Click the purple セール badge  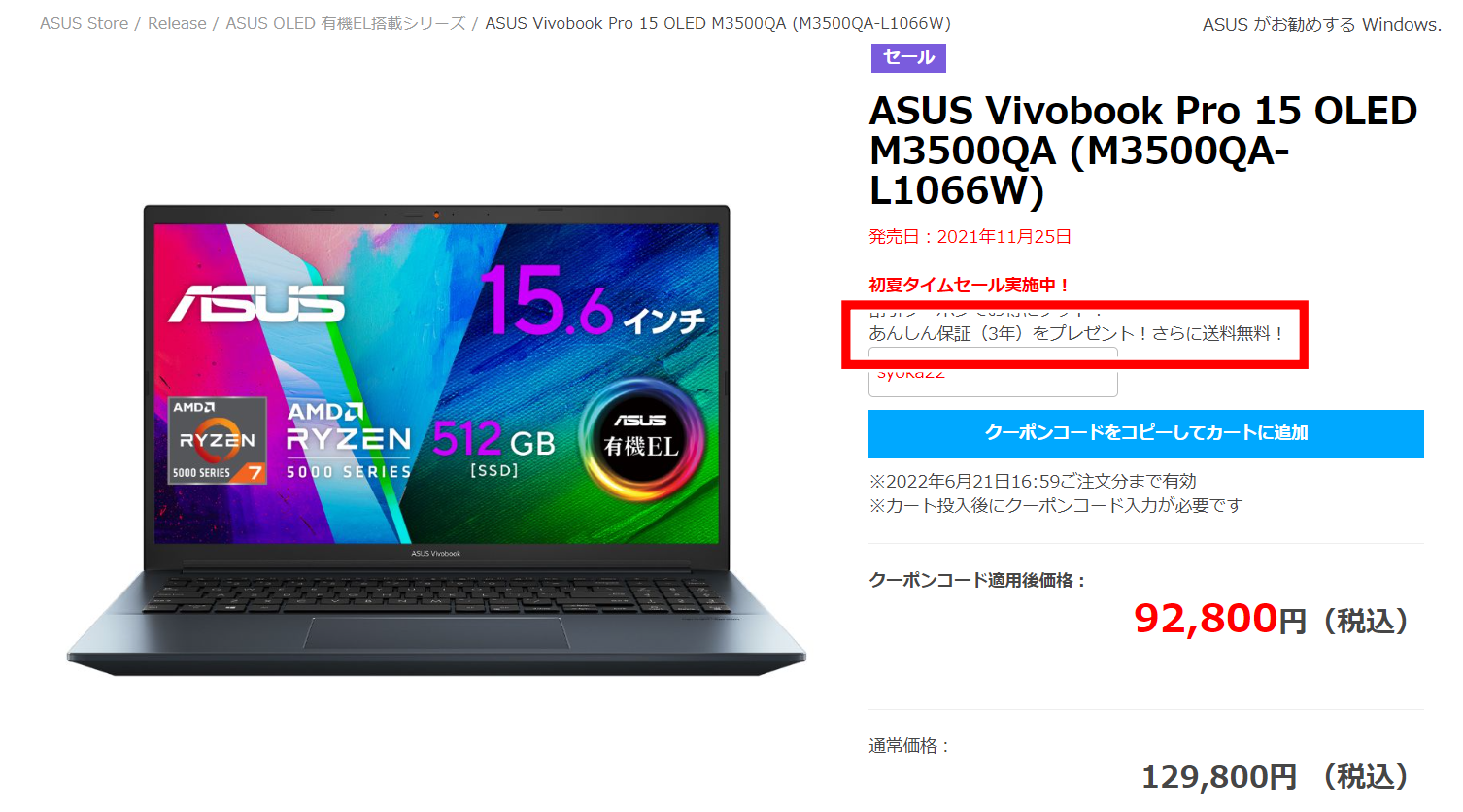[x=908, y=57]
